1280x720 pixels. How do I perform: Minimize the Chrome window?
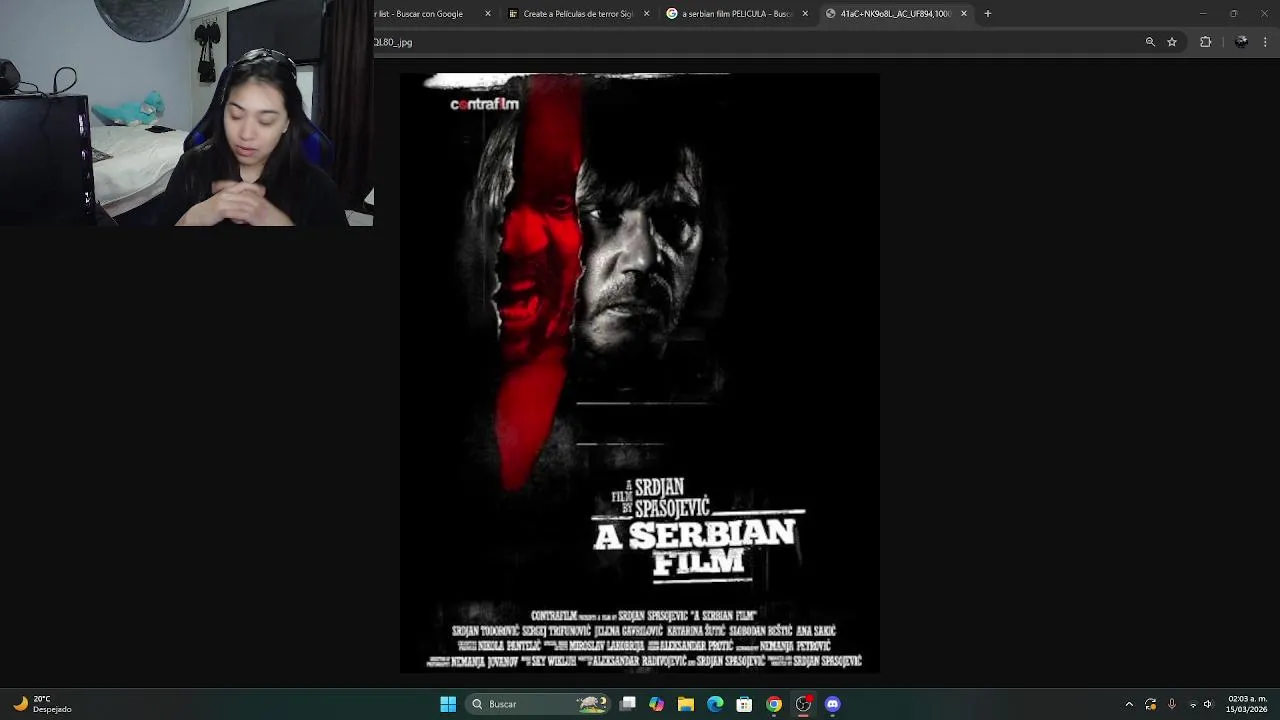[1203, 14]
